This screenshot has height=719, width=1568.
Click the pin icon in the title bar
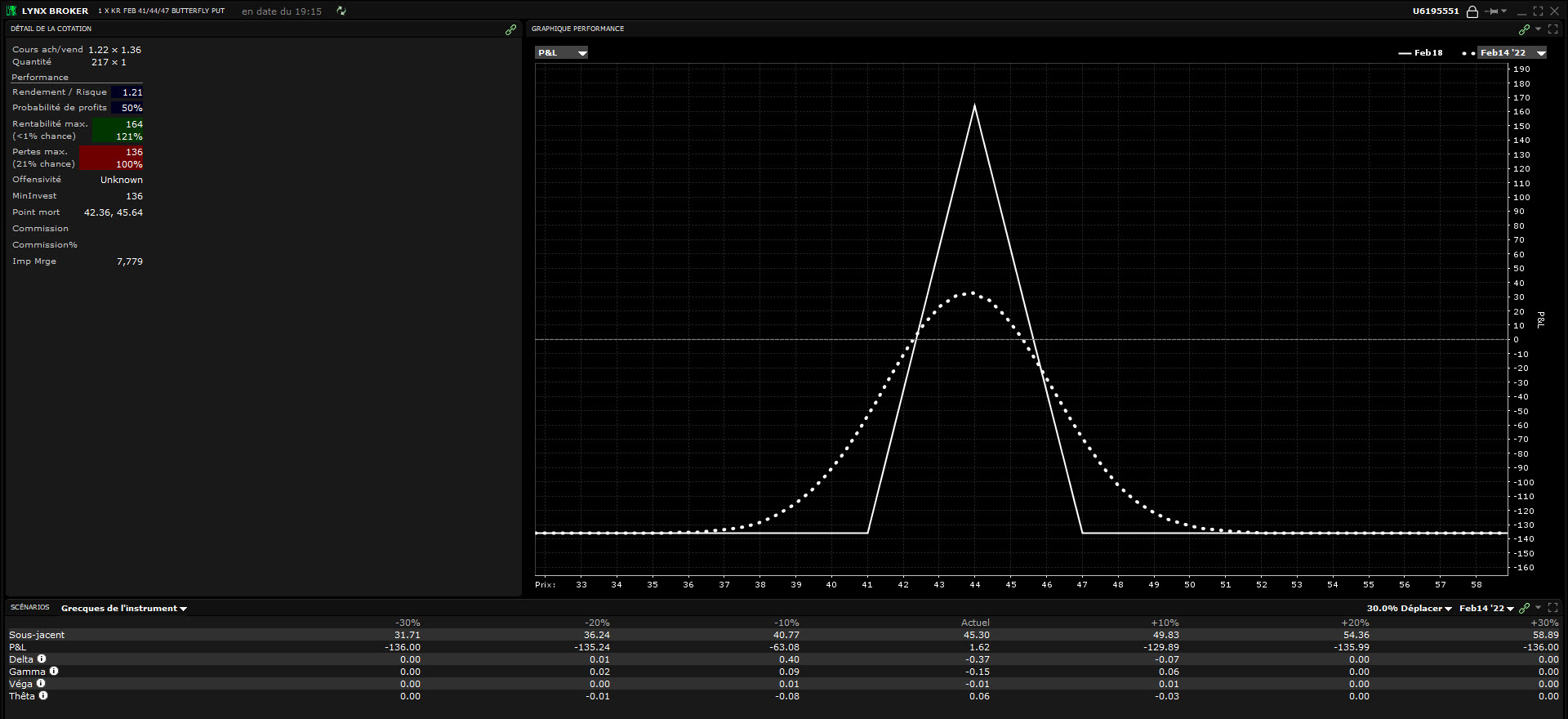tap(1493, 11)
